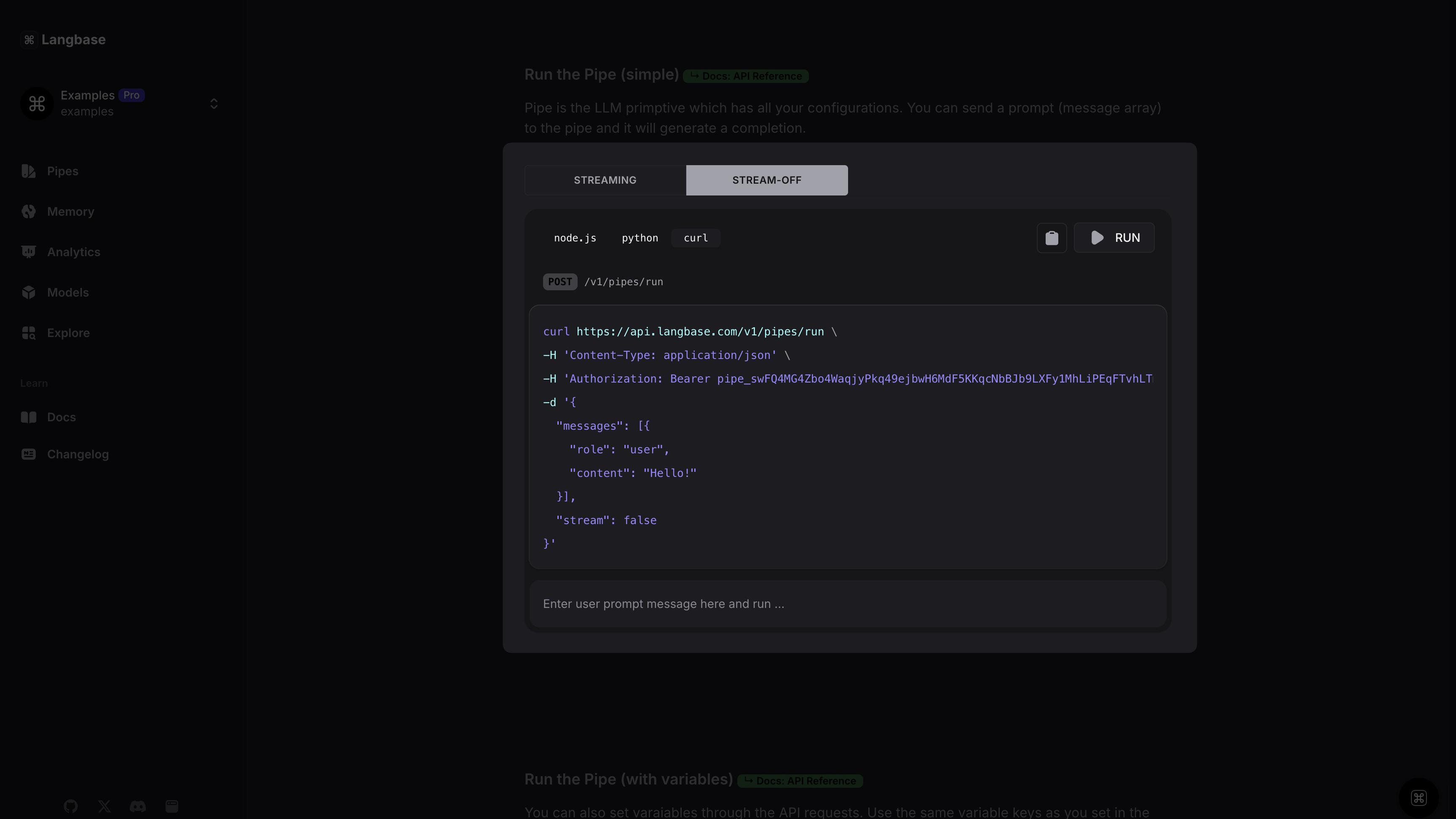The image size is (1456, 819).
Task: Click the "stream": false line
Action: coord(606,521)
